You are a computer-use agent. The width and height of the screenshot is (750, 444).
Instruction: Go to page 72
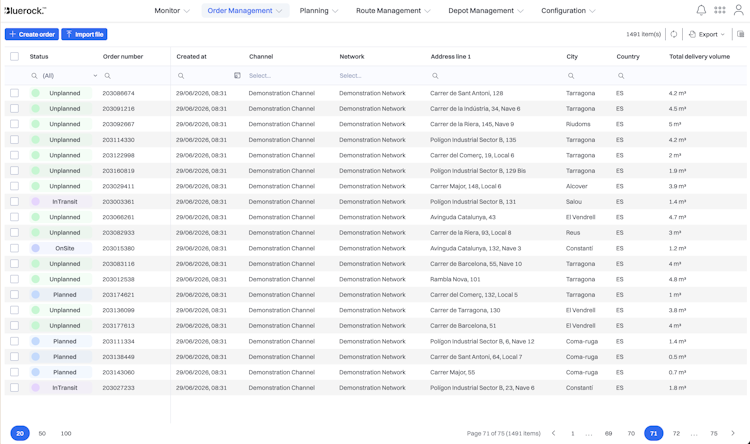click(x=676, y=433)
